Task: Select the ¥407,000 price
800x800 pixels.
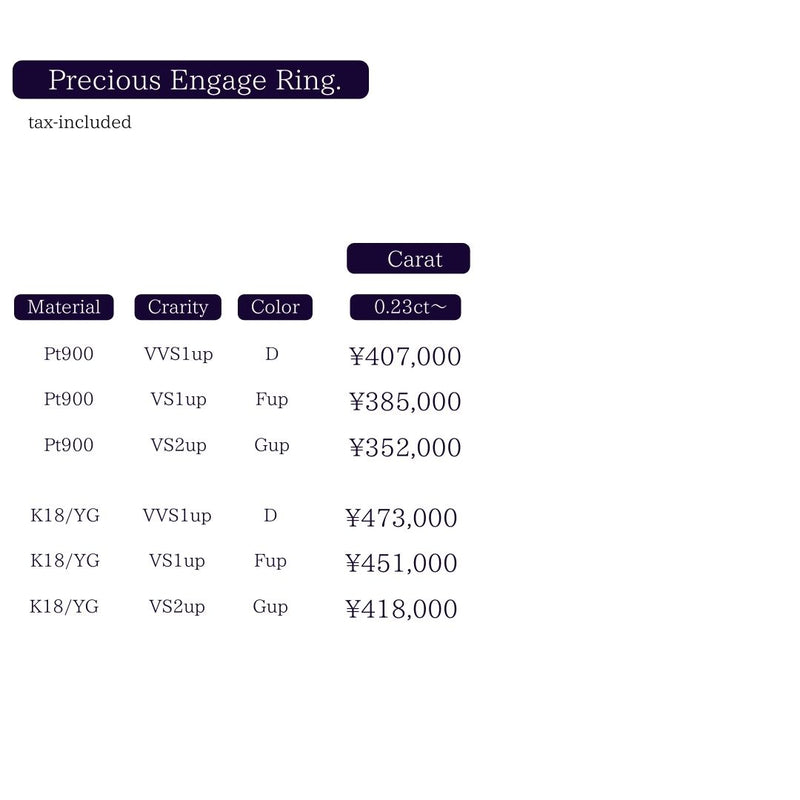Action: (405, 356)
